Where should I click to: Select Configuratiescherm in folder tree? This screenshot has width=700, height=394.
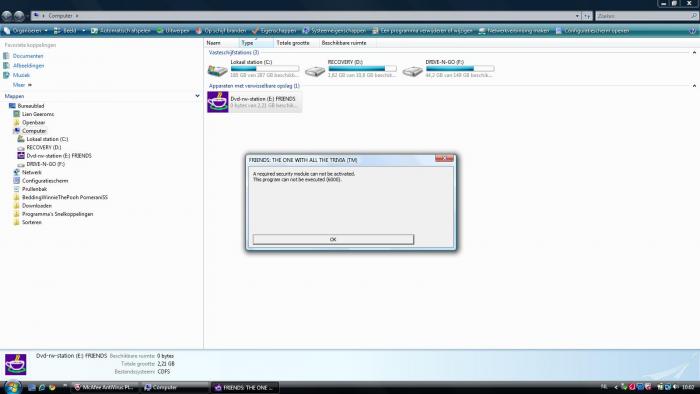click(45, 181)
